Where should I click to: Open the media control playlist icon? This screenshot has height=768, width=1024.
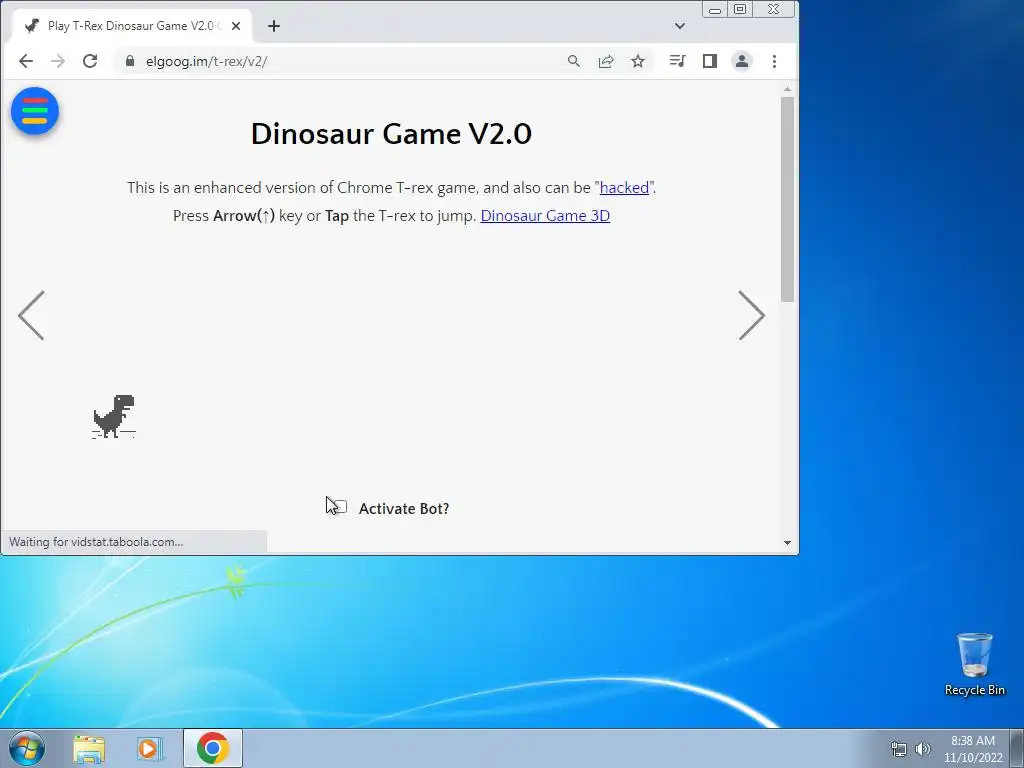[677, 61]
